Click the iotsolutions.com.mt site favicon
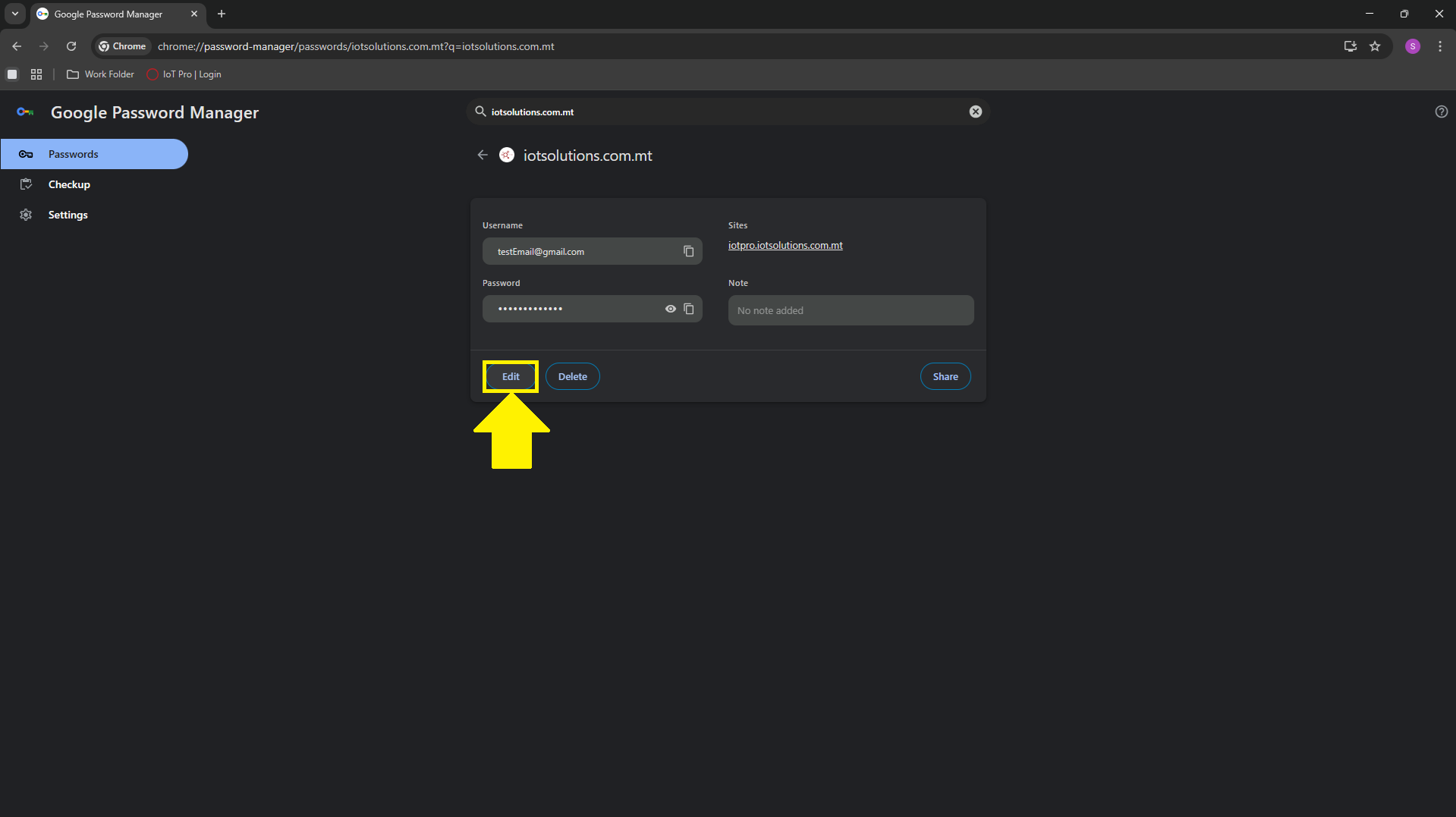The height and width of the screenshot is (817, 1456). (507, 155)
